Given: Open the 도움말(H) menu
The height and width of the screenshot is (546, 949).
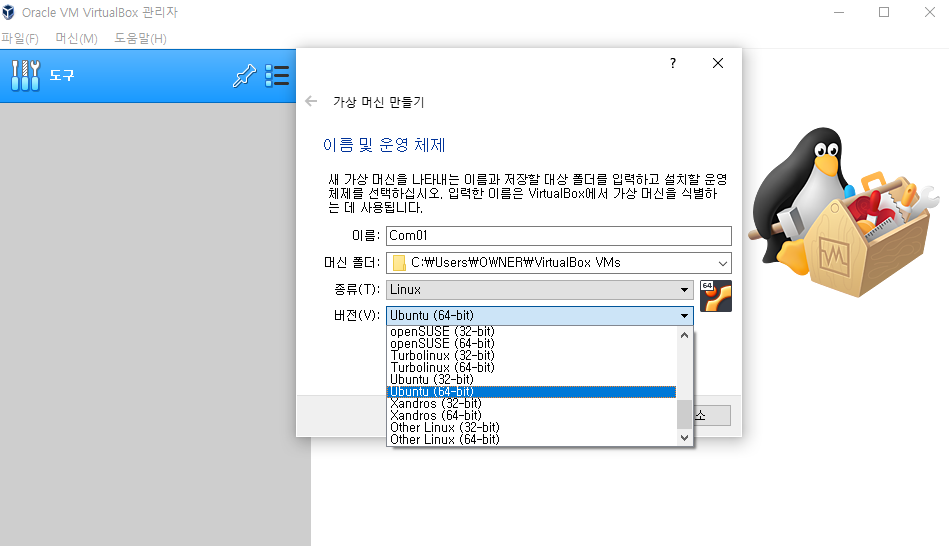Looking at the screenshot, I should click(140, 39).
